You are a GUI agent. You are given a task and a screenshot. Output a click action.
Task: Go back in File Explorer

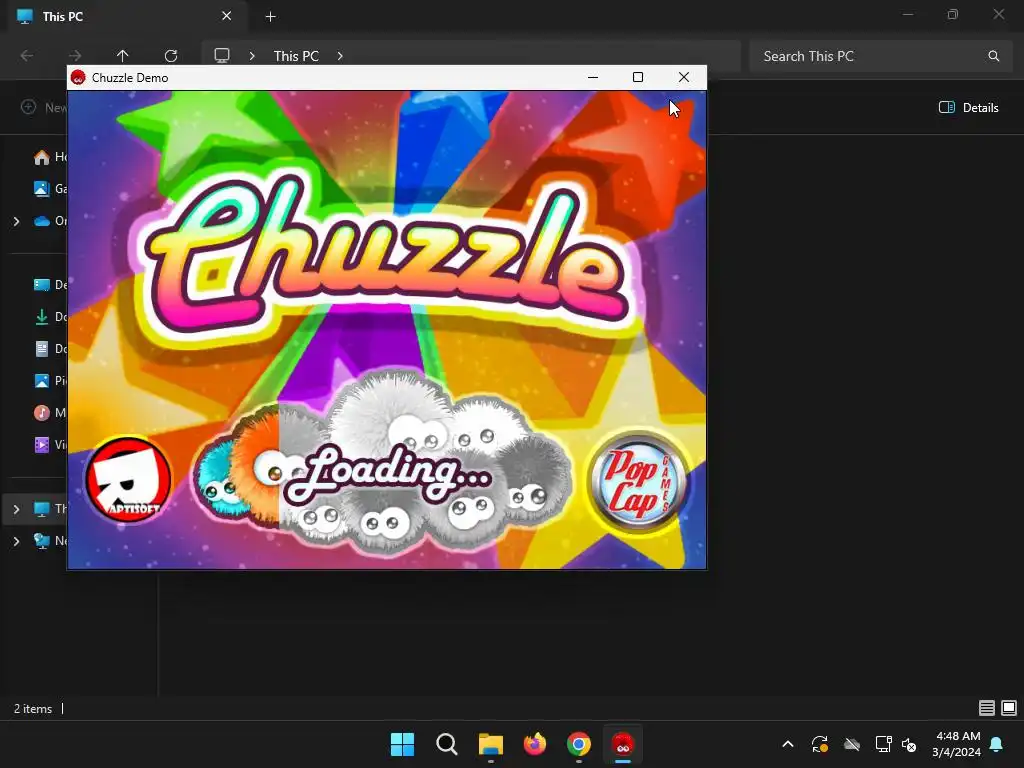point(27,56)
